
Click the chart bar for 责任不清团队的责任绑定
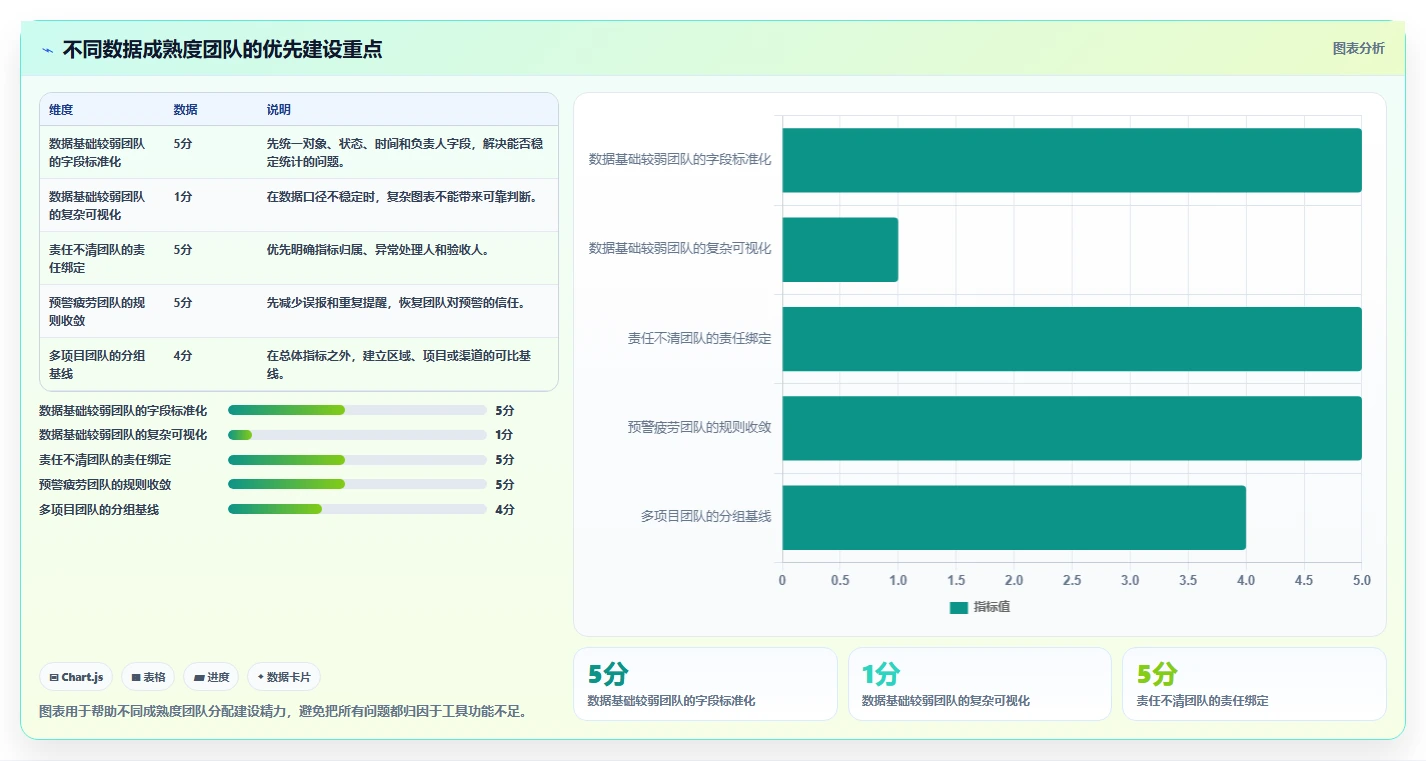1072,339
